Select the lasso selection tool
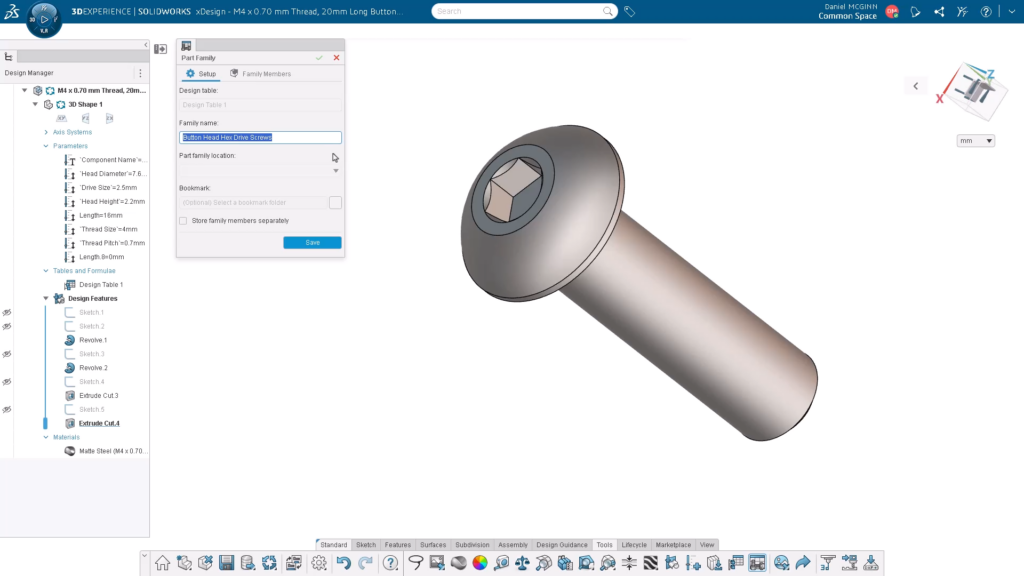 [415, 562]
